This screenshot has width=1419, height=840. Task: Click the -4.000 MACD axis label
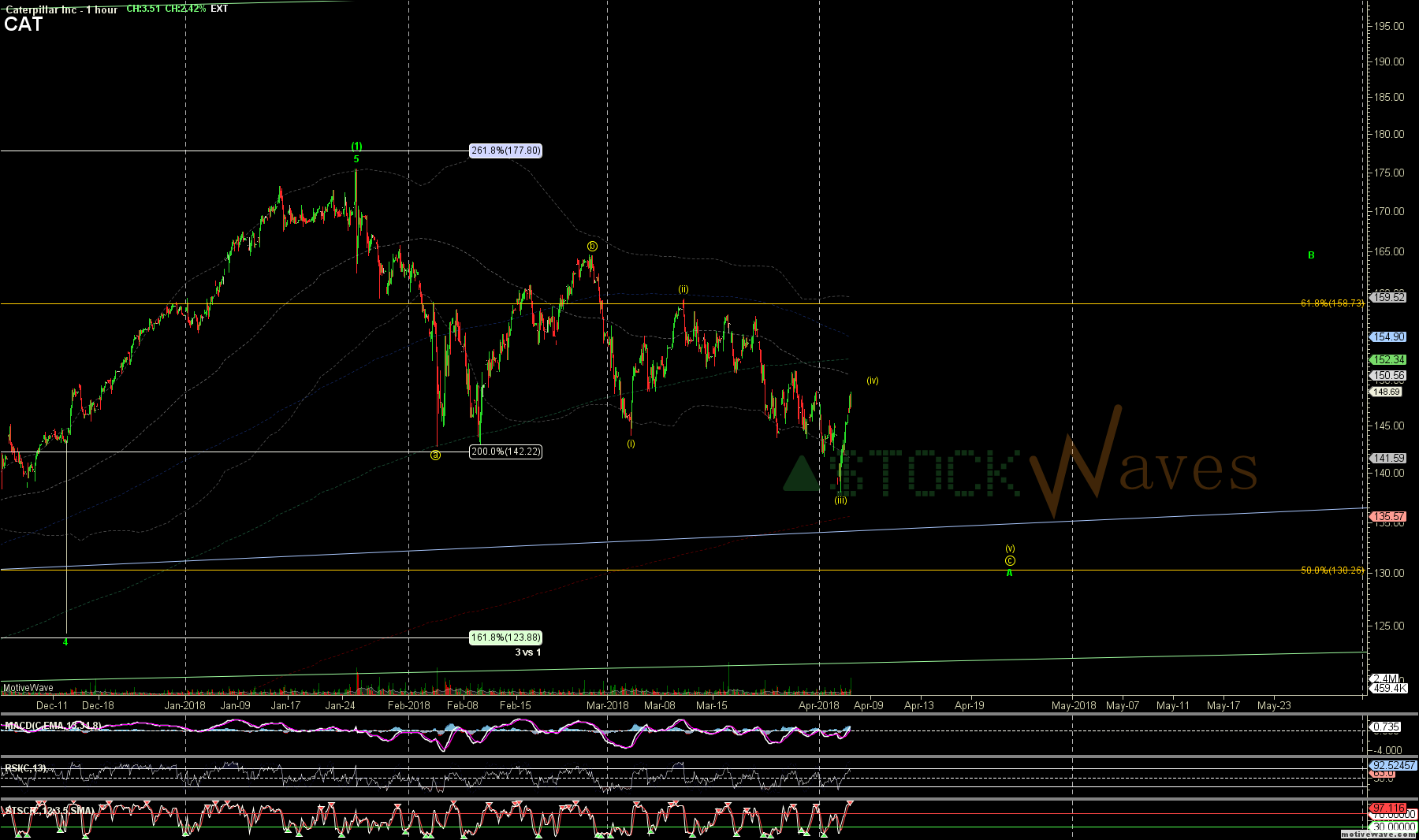[1388, 750]
